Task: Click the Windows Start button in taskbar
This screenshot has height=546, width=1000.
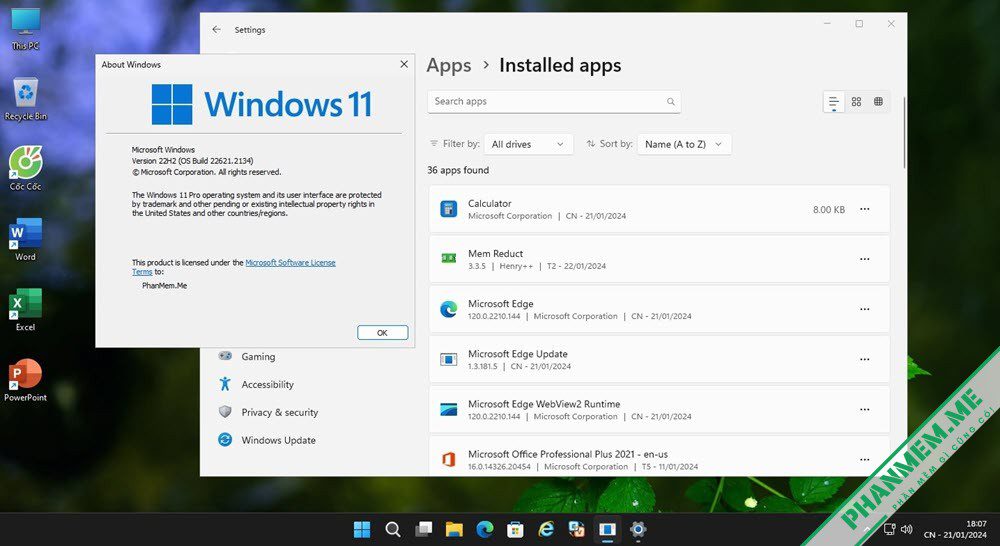Action: pyautogui.click(x=362, y=529)
